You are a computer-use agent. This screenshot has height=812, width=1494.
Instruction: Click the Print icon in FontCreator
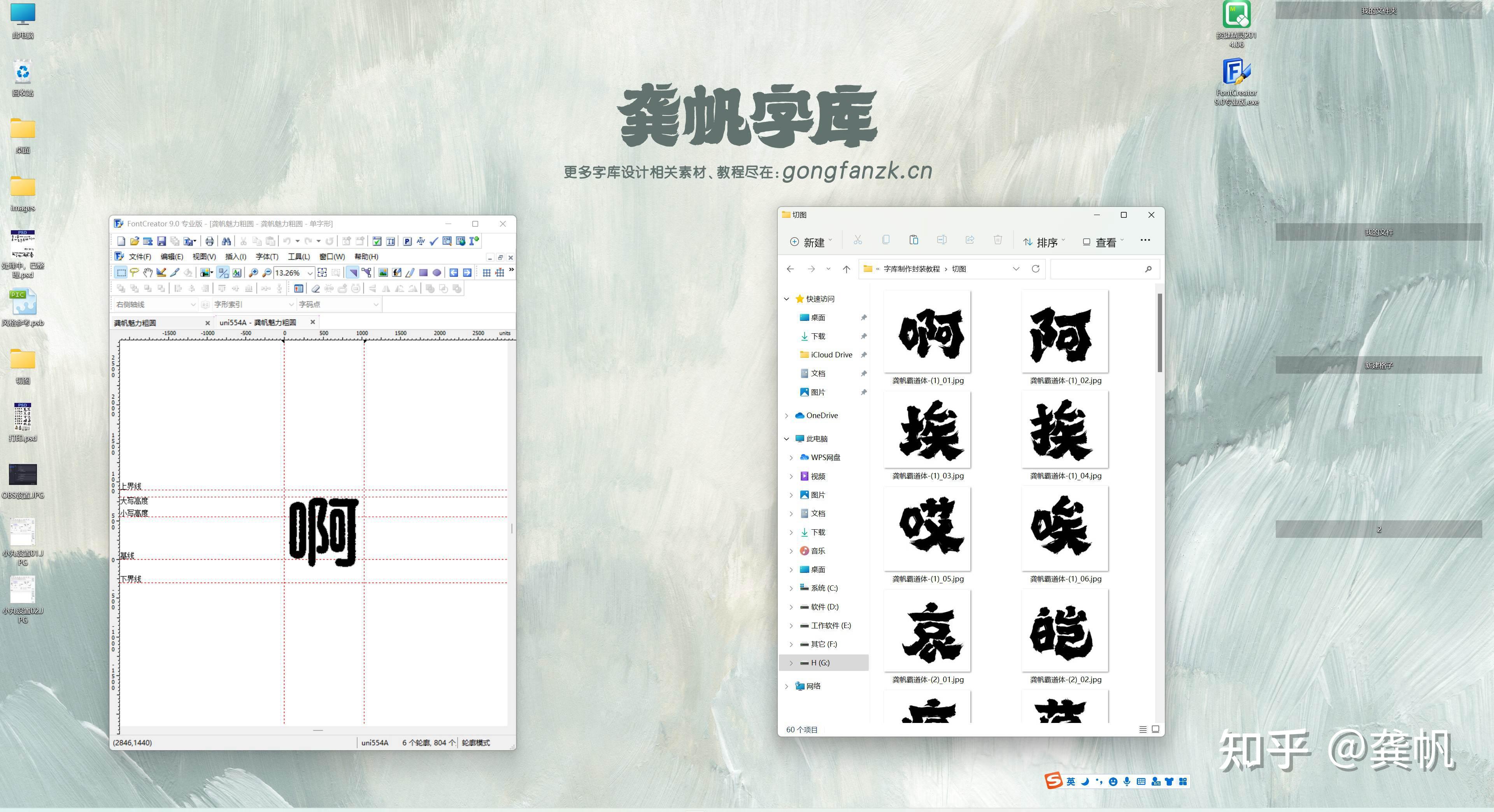click(209, 241)
